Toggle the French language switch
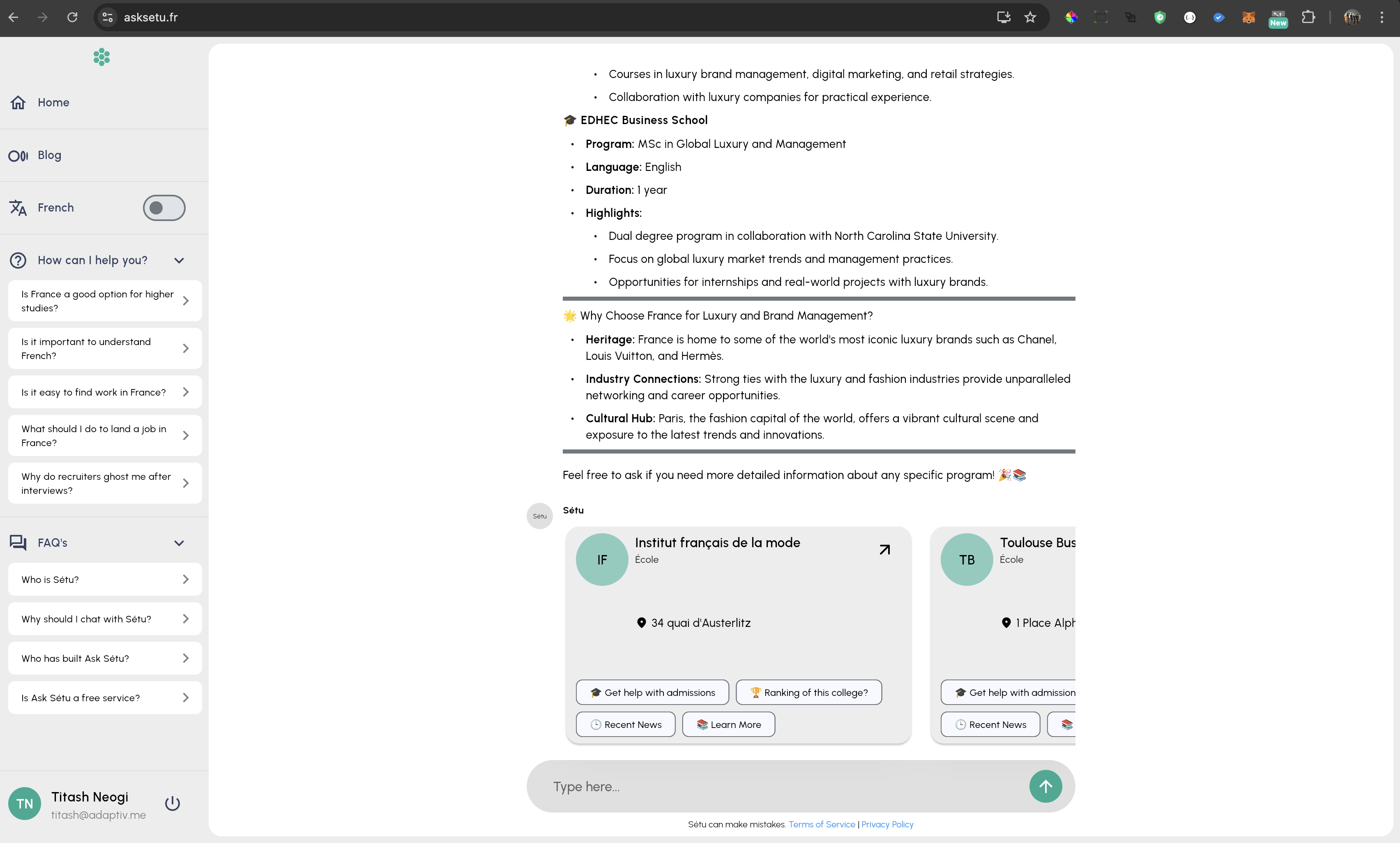1400x843 pixels. click(163, 208)
